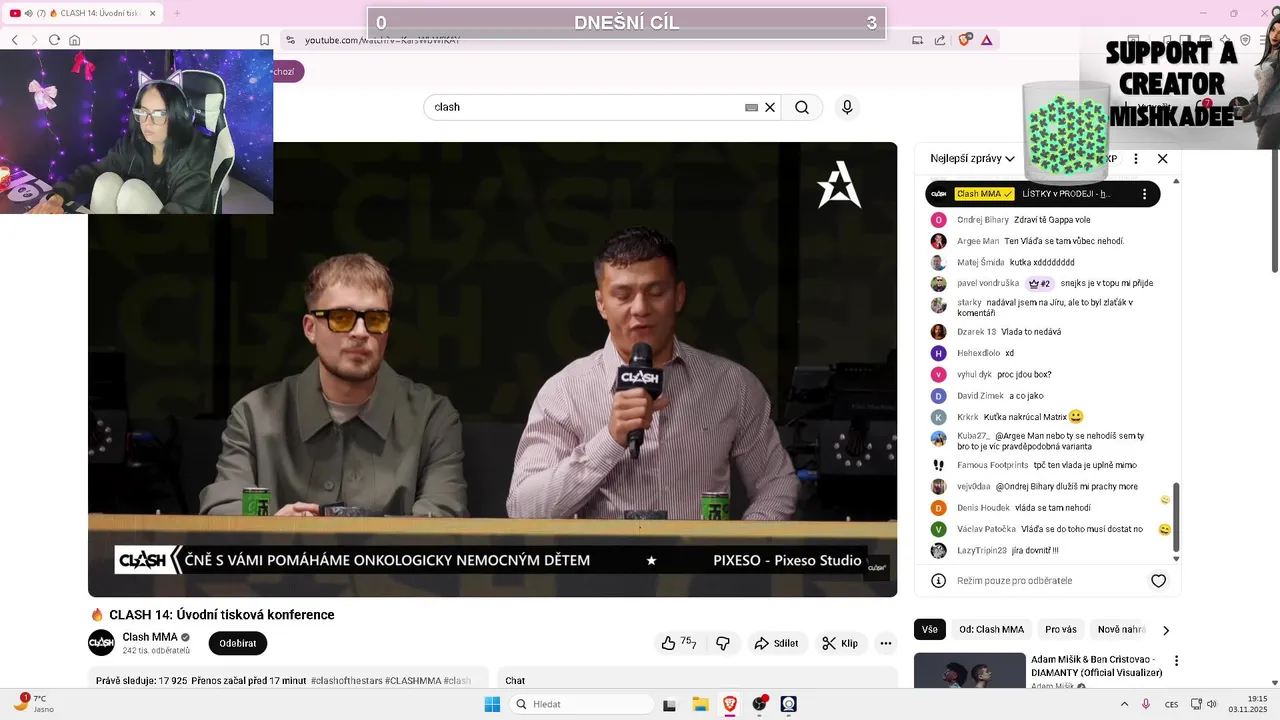Open the on-screen keyboard icon in search box
This screenshot has height=720, width=1280.
[751, 107]
